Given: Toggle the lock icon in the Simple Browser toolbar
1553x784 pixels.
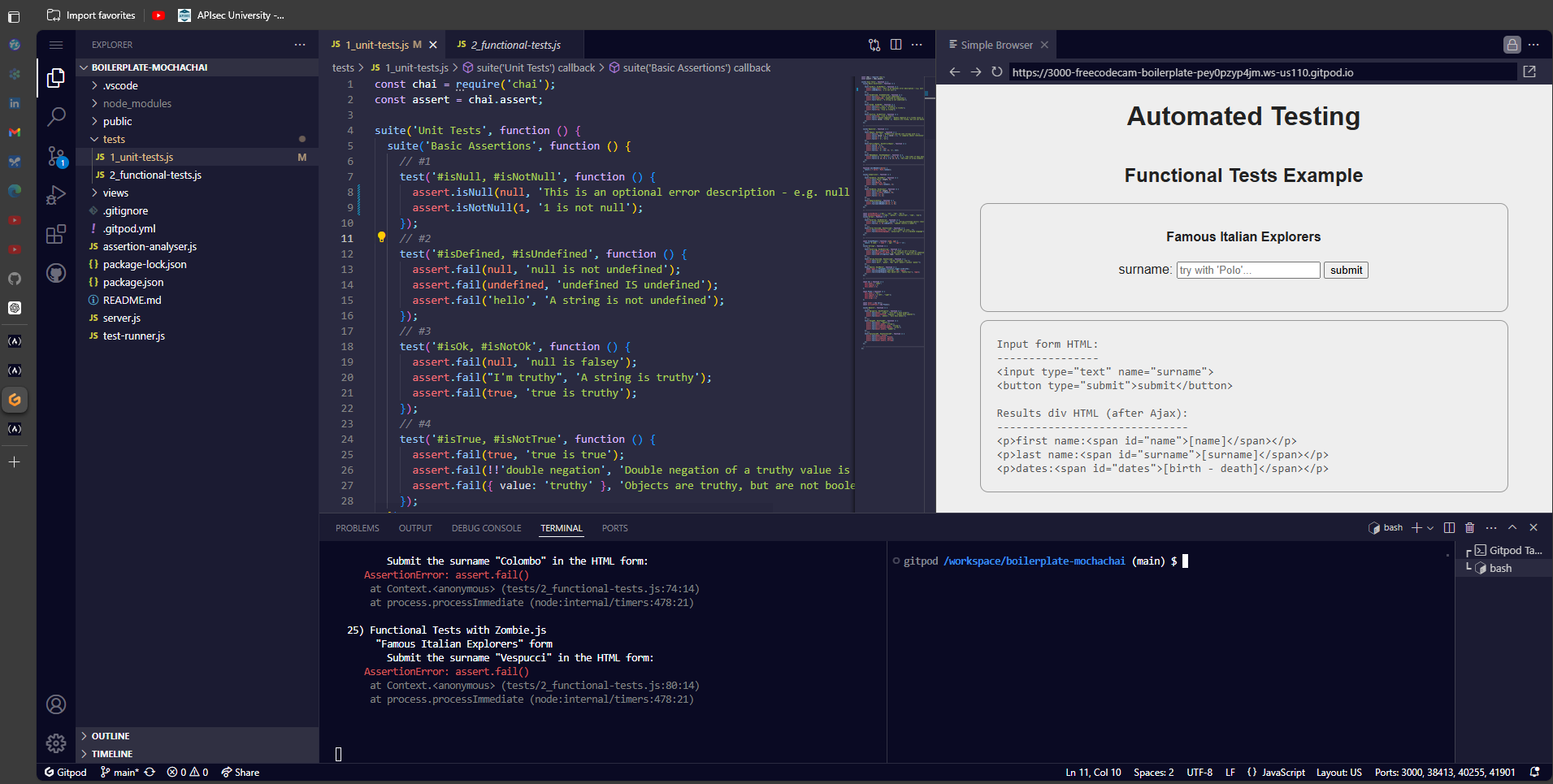Looking at the screenshot, I should click(1511, 45).
